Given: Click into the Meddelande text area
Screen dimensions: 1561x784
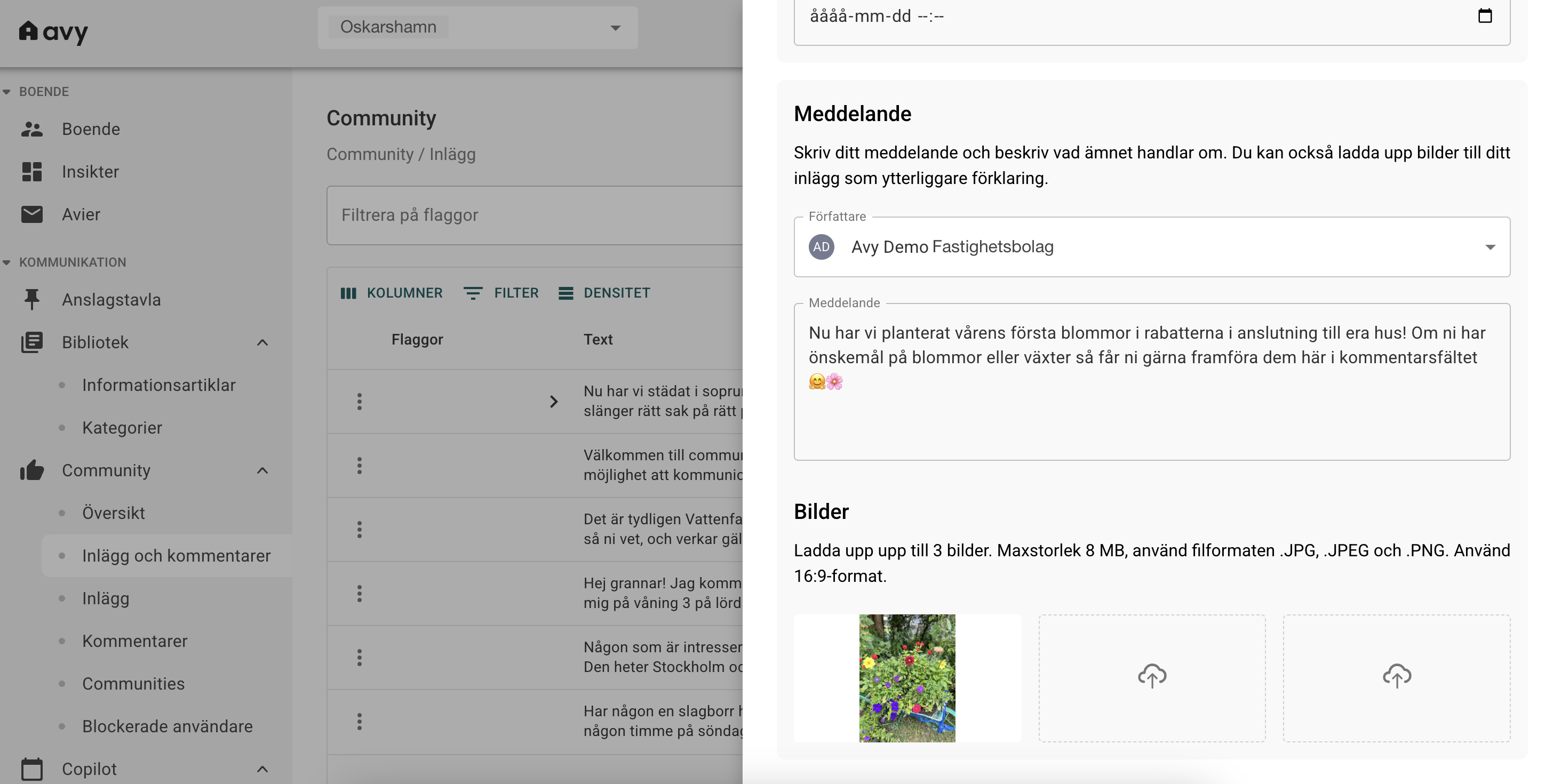Looking at the screenshot, I should tap(1151, 382).
